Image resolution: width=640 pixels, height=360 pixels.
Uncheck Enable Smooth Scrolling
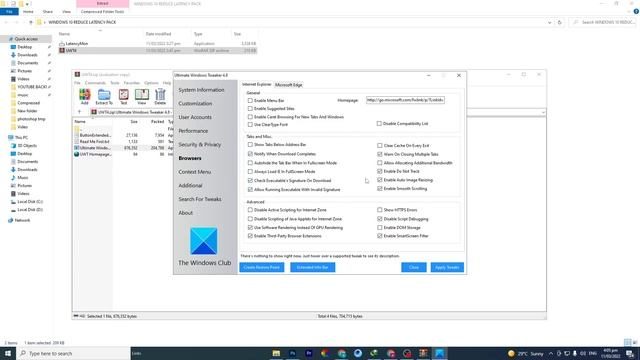tap(380, 189)
